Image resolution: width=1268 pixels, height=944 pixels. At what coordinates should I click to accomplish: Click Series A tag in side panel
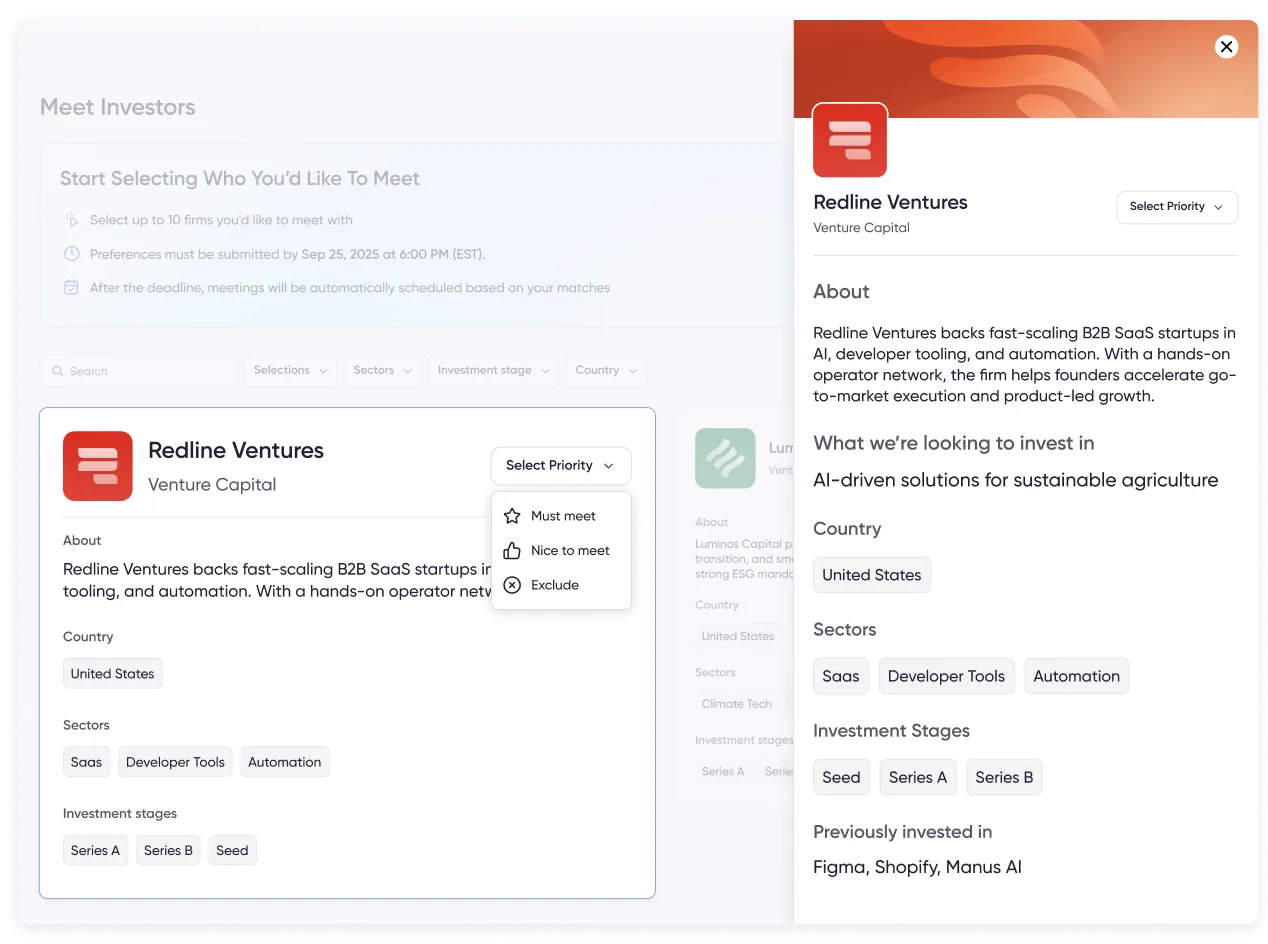tap(918, 777)
